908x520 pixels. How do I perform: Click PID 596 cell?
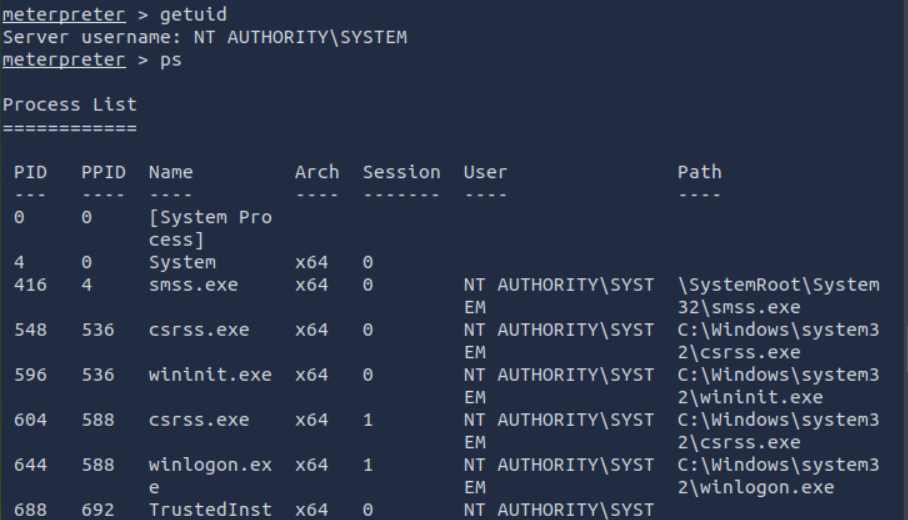31,375
